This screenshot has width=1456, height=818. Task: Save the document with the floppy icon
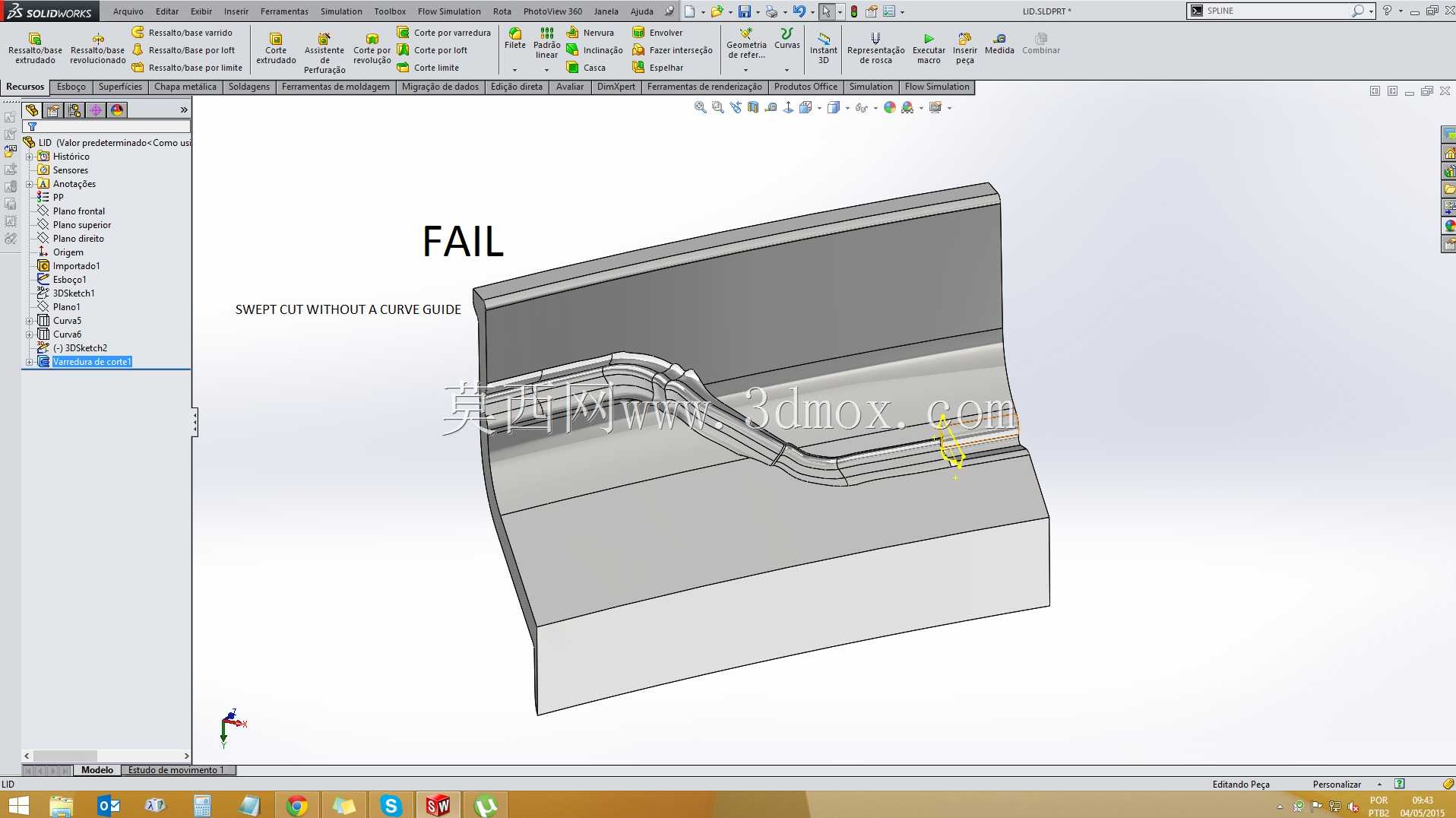coord(745,11)
